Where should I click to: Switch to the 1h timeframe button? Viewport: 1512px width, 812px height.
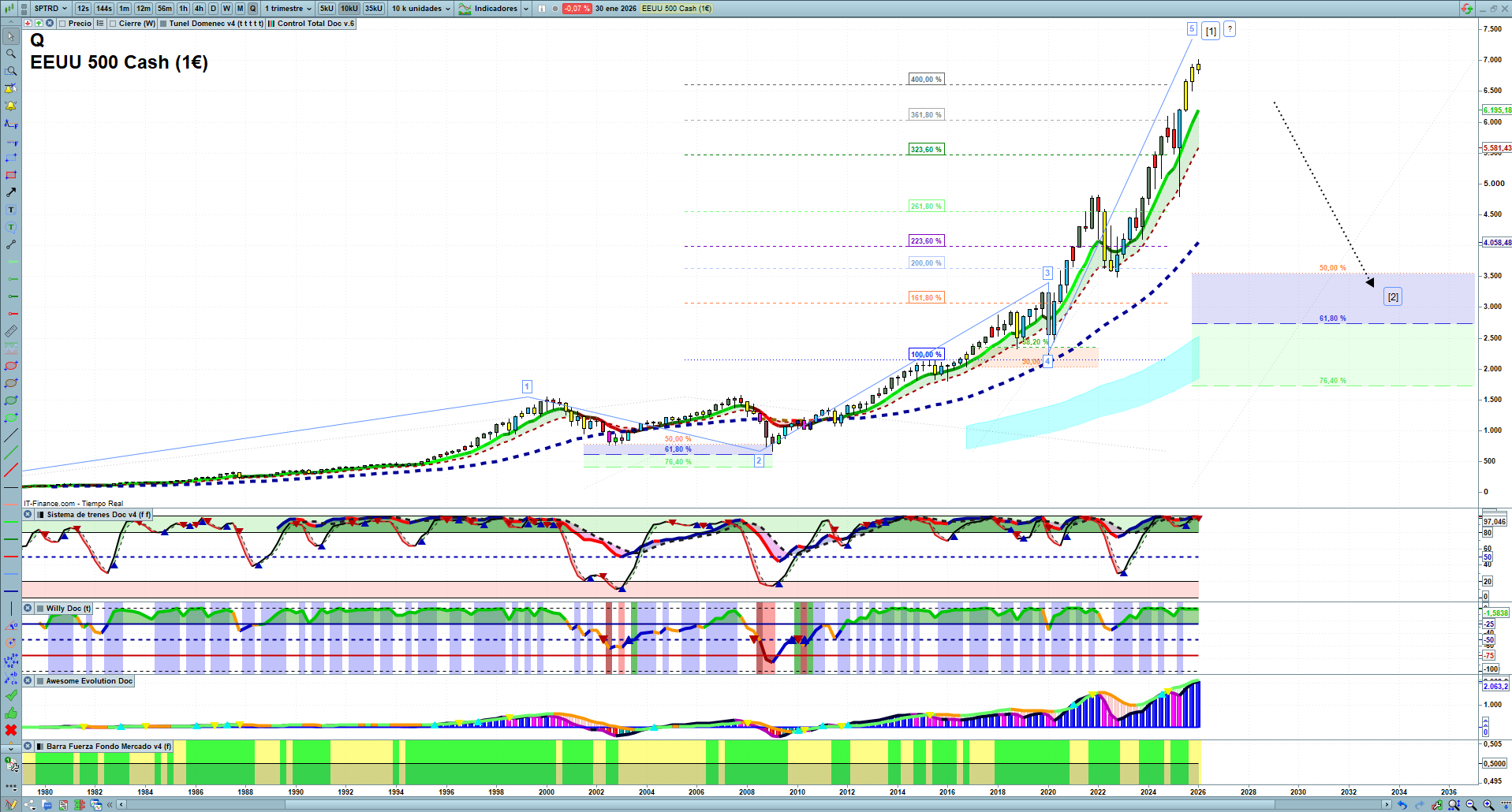click(183, 9)
